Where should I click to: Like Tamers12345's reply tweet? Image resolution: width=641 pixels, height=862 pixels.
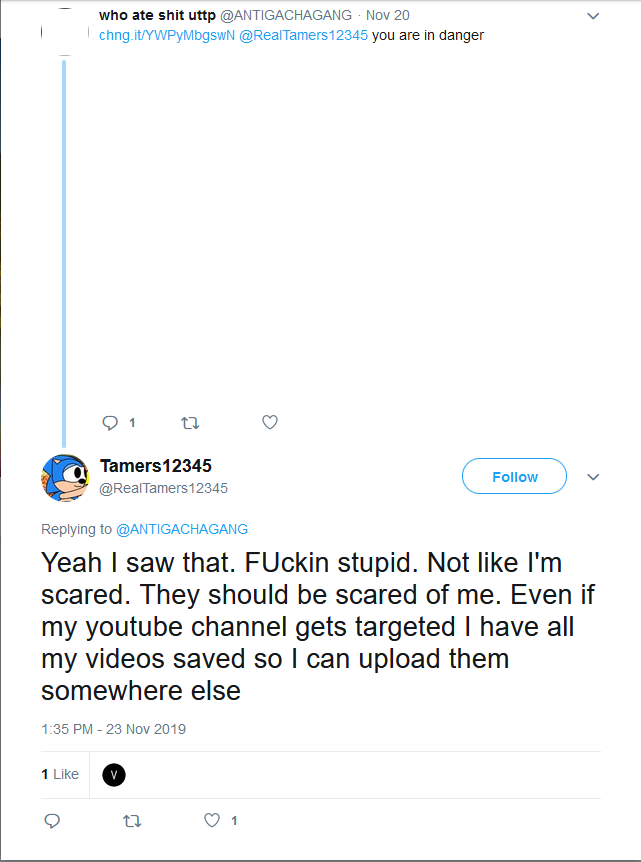pos(212,821)
